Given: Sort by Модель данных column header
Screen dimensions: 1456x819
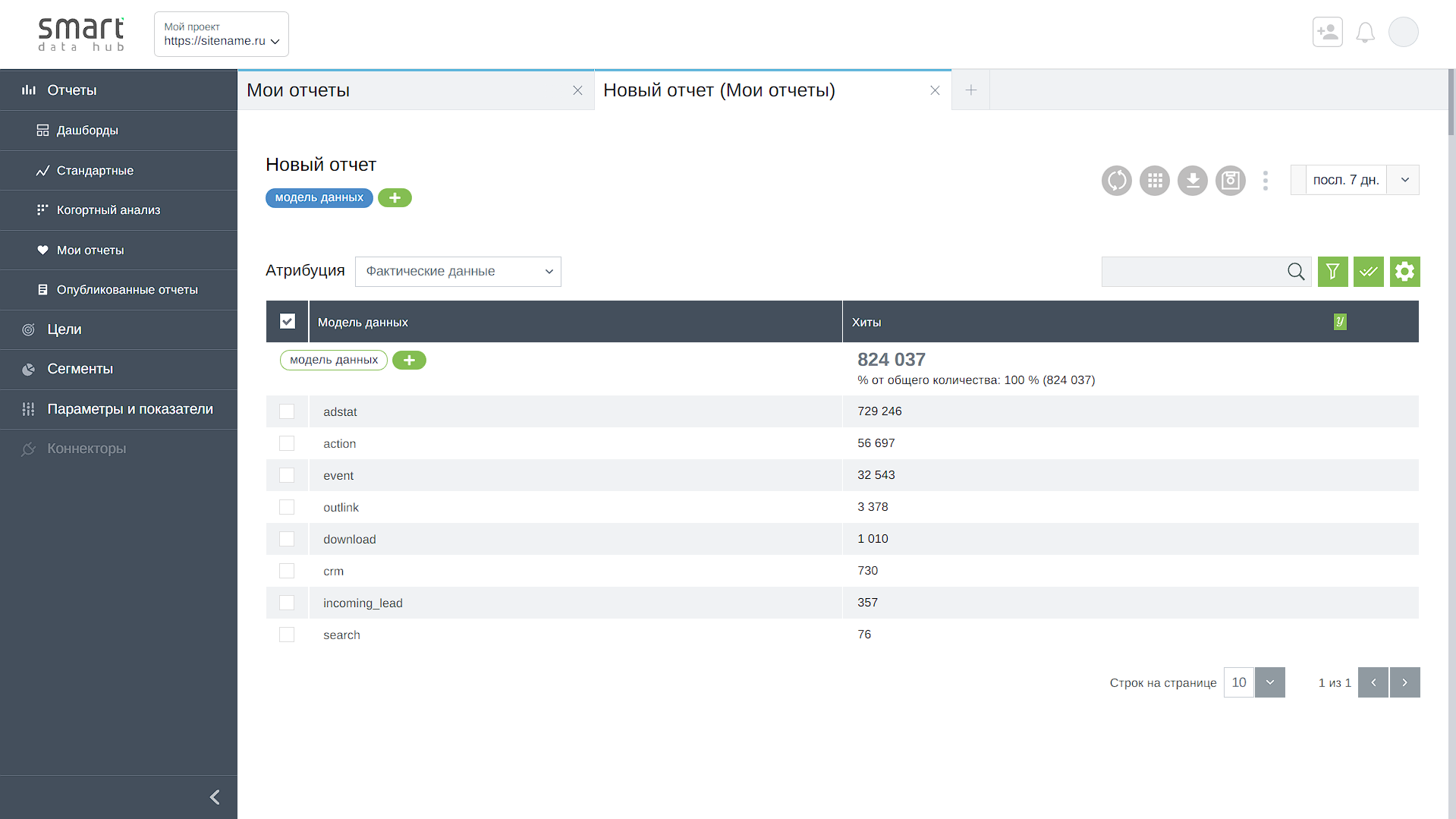Looking at the screenshot, I should [363, 323].
